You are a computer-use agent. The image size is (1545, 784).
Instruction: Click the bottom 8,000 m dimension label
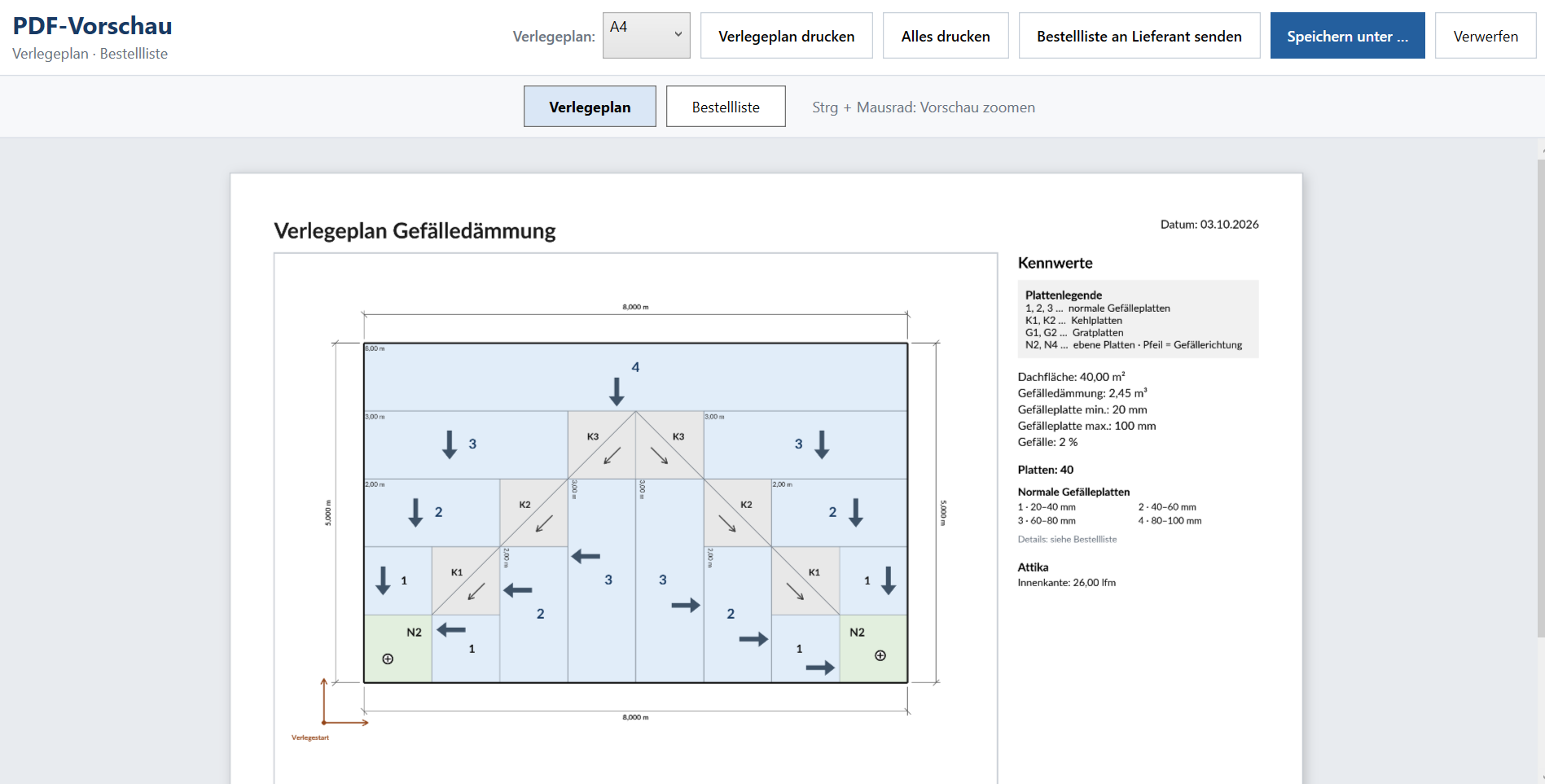point(635,717)
